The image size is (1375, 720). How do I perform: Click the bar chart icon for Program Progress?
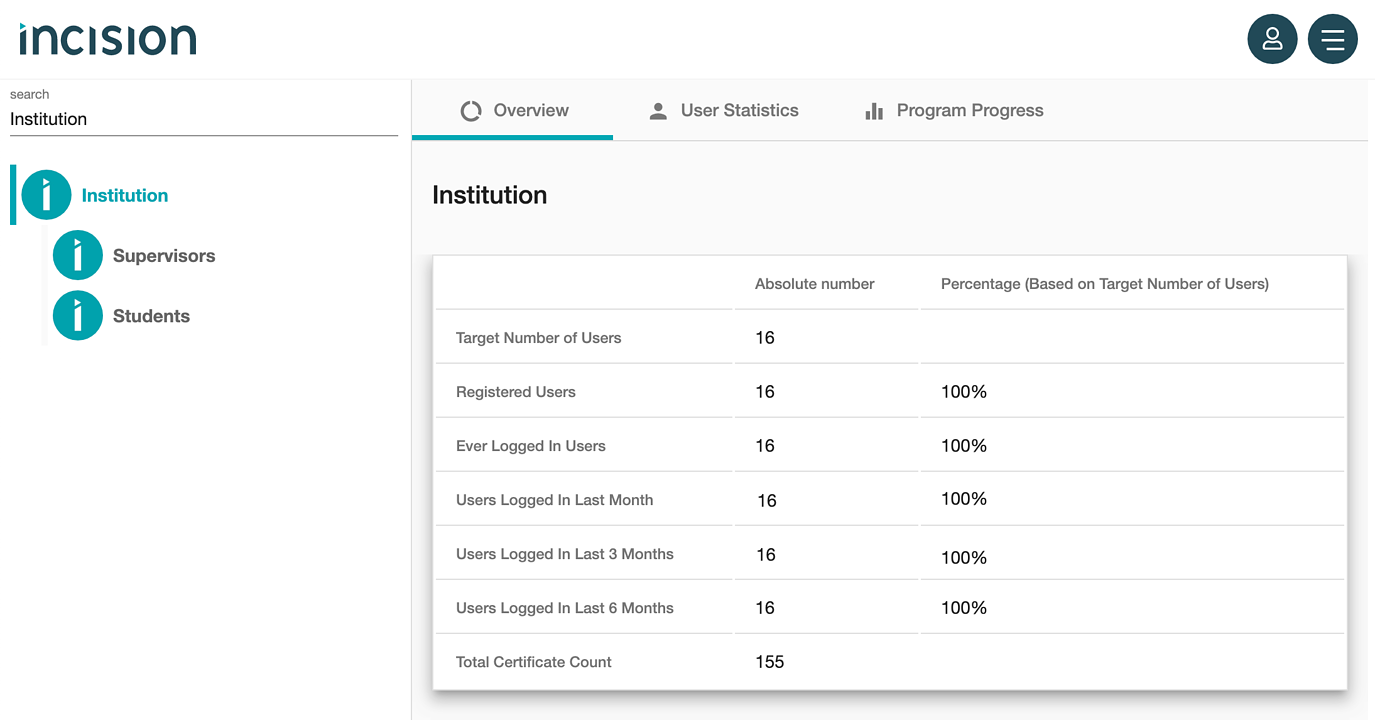(874, 111)
